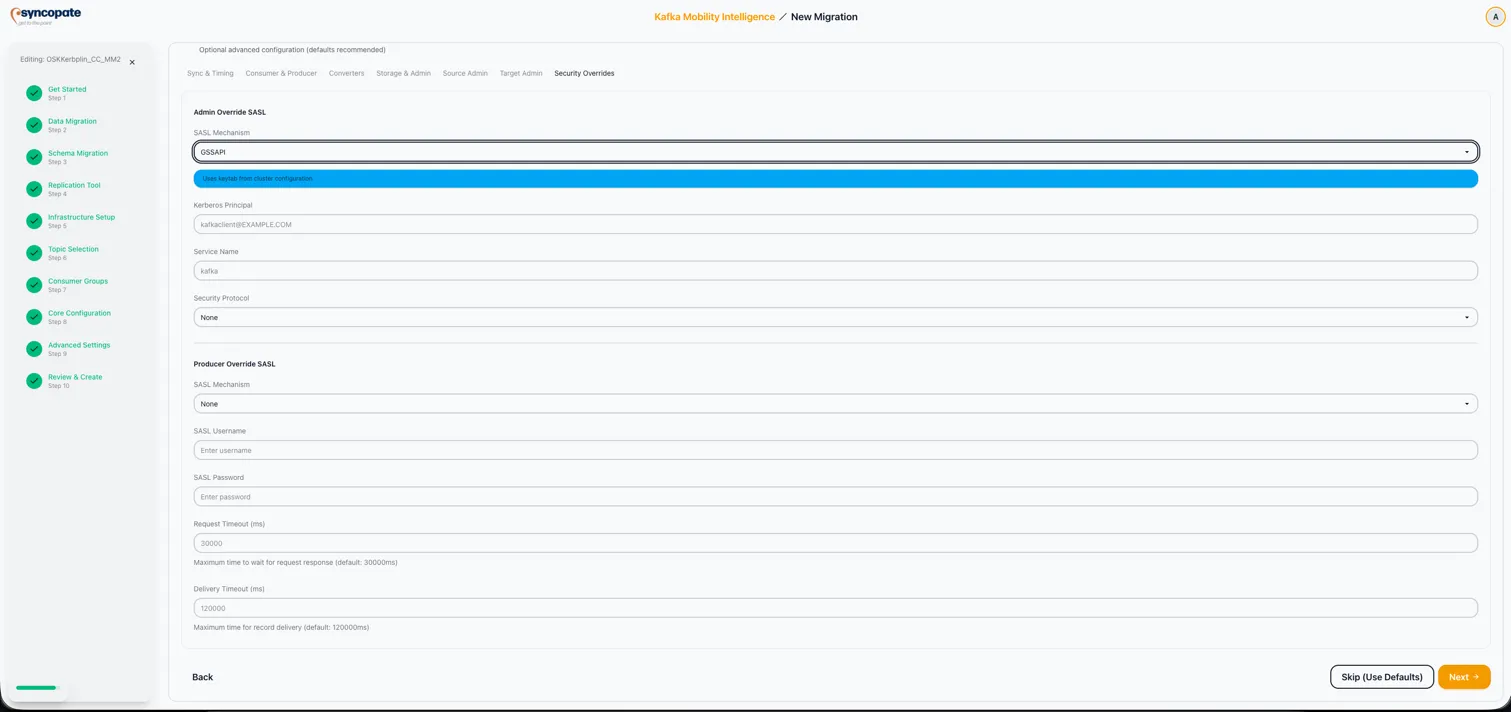Screen dimensions: 1511x712
Task: Switch to the Source Admin tab
Action: (x=465, y=73)
